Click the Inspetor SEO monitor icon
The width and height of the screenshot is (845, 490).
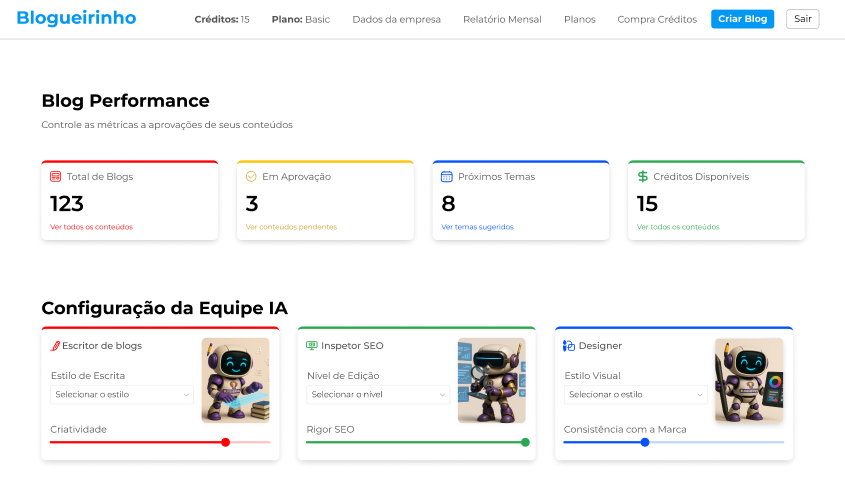311,346
